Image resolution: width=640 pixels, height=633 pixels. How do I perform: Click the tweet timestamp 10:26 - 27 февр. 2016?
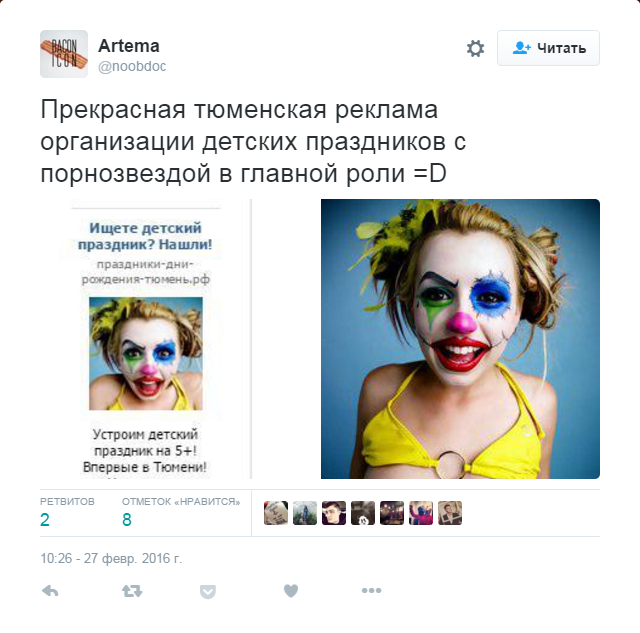point(111,558)
